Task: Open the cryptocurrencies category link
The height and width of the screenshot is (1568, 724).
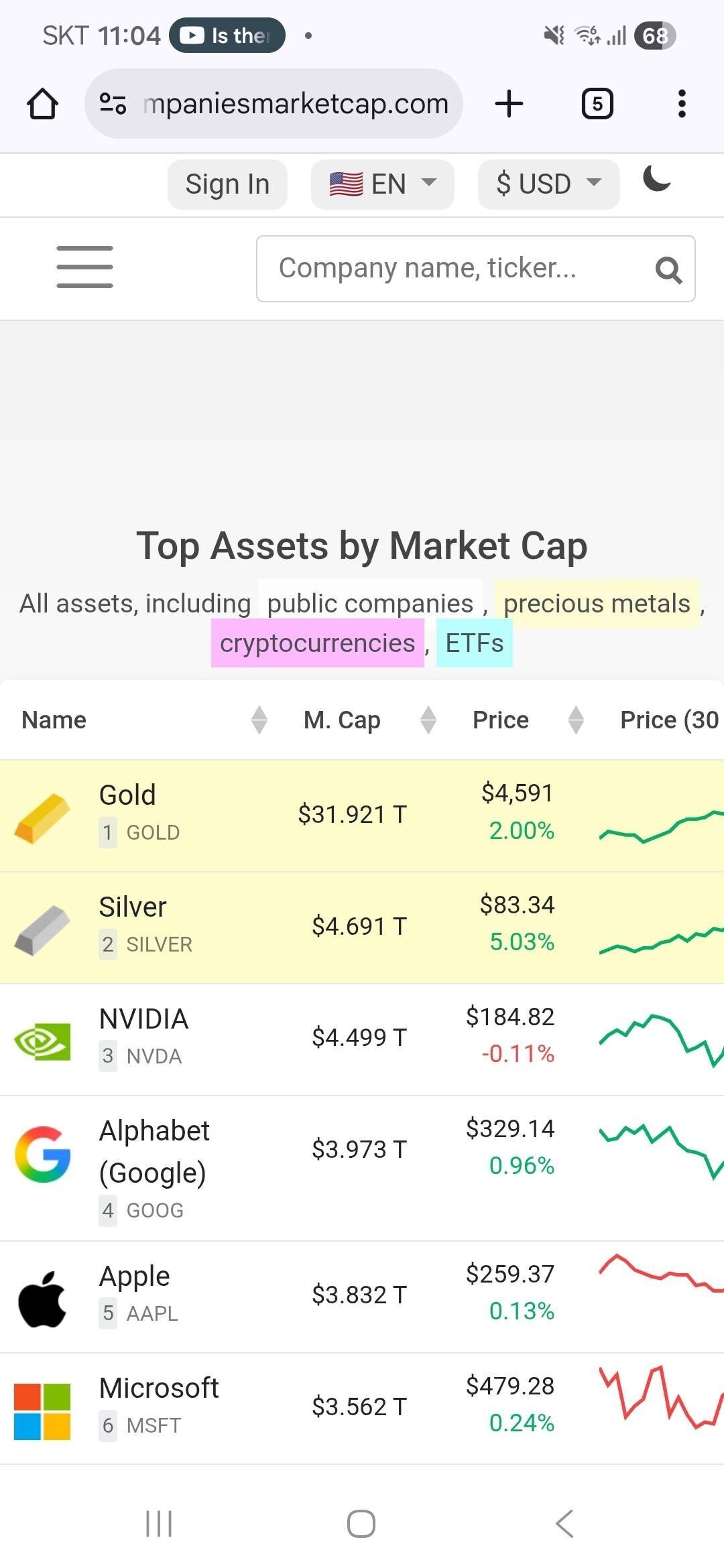Action: click(x=317, y=643)
